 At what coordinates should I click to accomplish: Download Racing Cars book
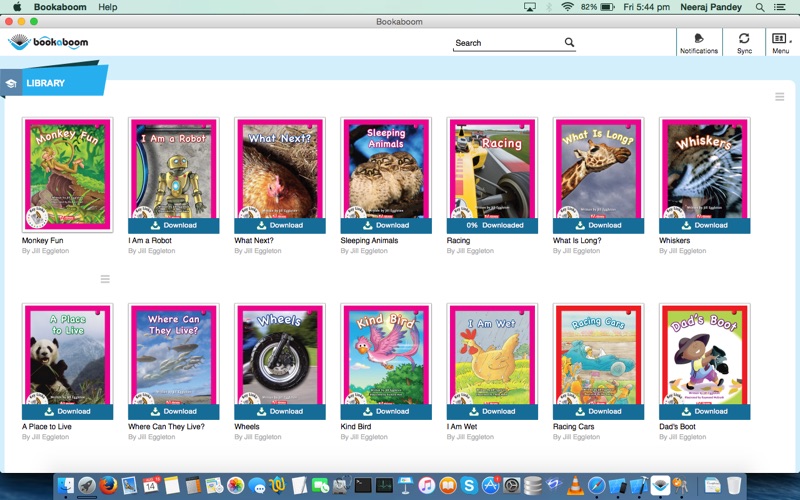[598, 411]
